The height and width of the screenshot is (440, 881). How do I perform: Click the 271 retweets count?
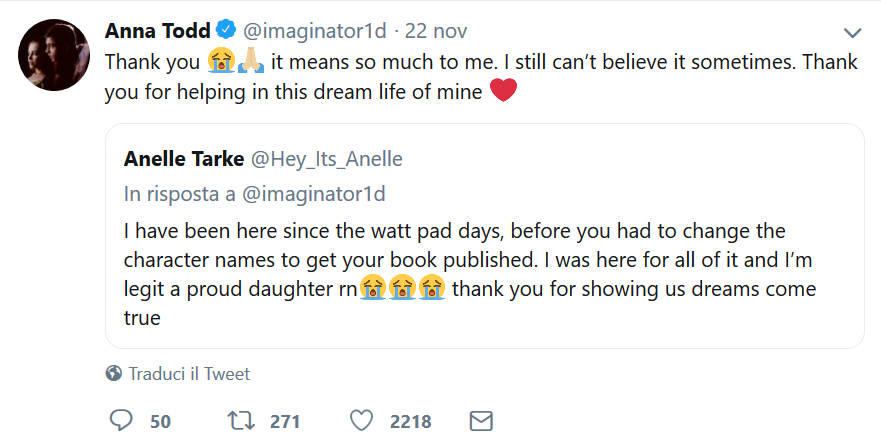point(285,421)
